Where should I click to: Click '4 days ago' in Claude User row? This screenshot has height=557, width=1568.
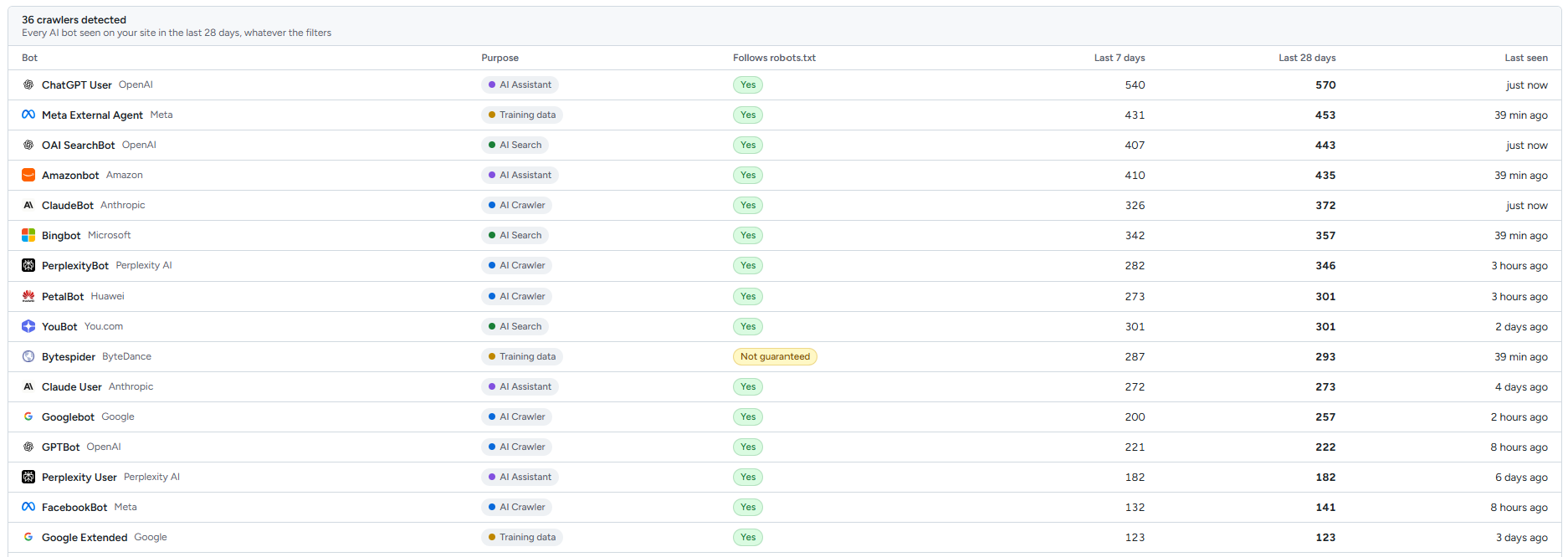1521,387
